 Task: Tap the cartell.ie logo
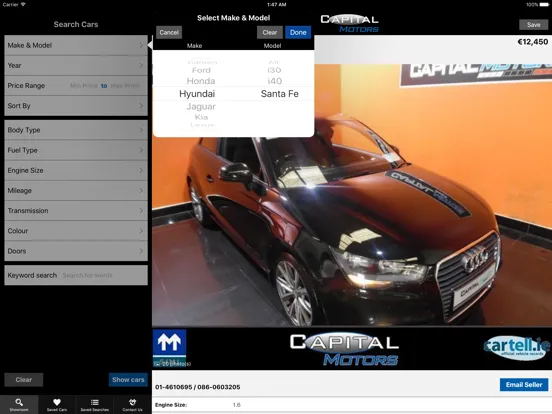point(516,347)
